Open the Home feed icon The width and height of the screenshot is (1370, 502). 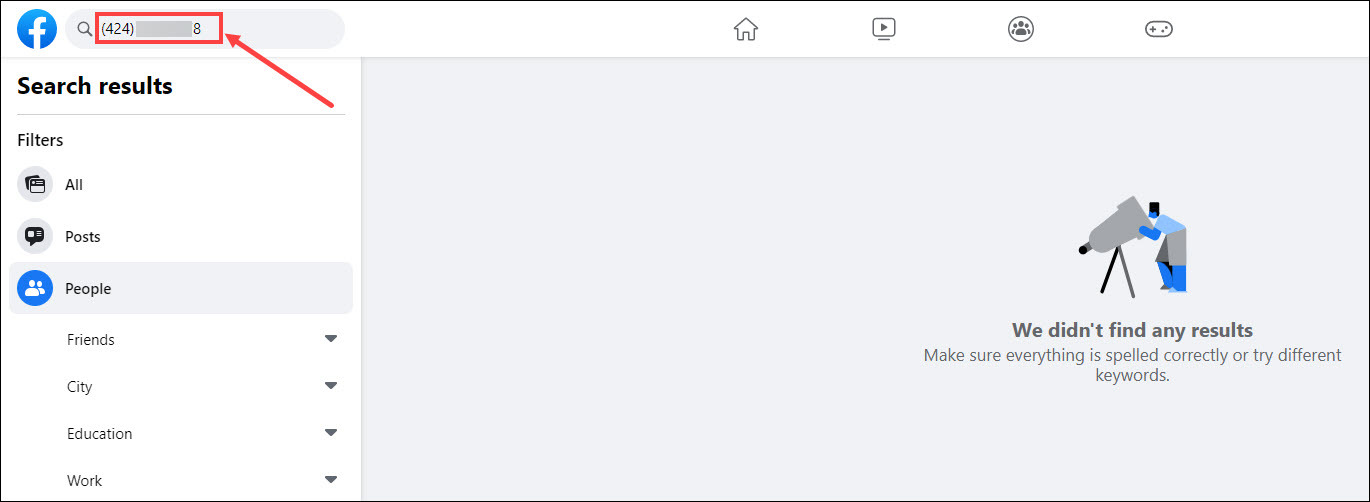tap(746, 29)
